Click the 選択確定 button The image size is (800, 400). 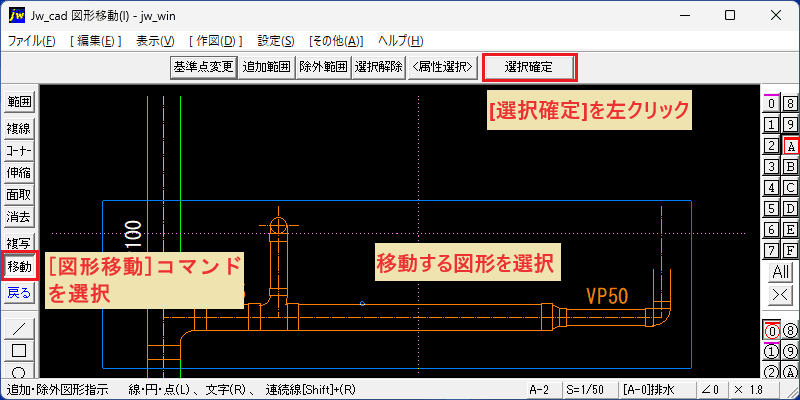pyautogui.click(x=530, y=67)
